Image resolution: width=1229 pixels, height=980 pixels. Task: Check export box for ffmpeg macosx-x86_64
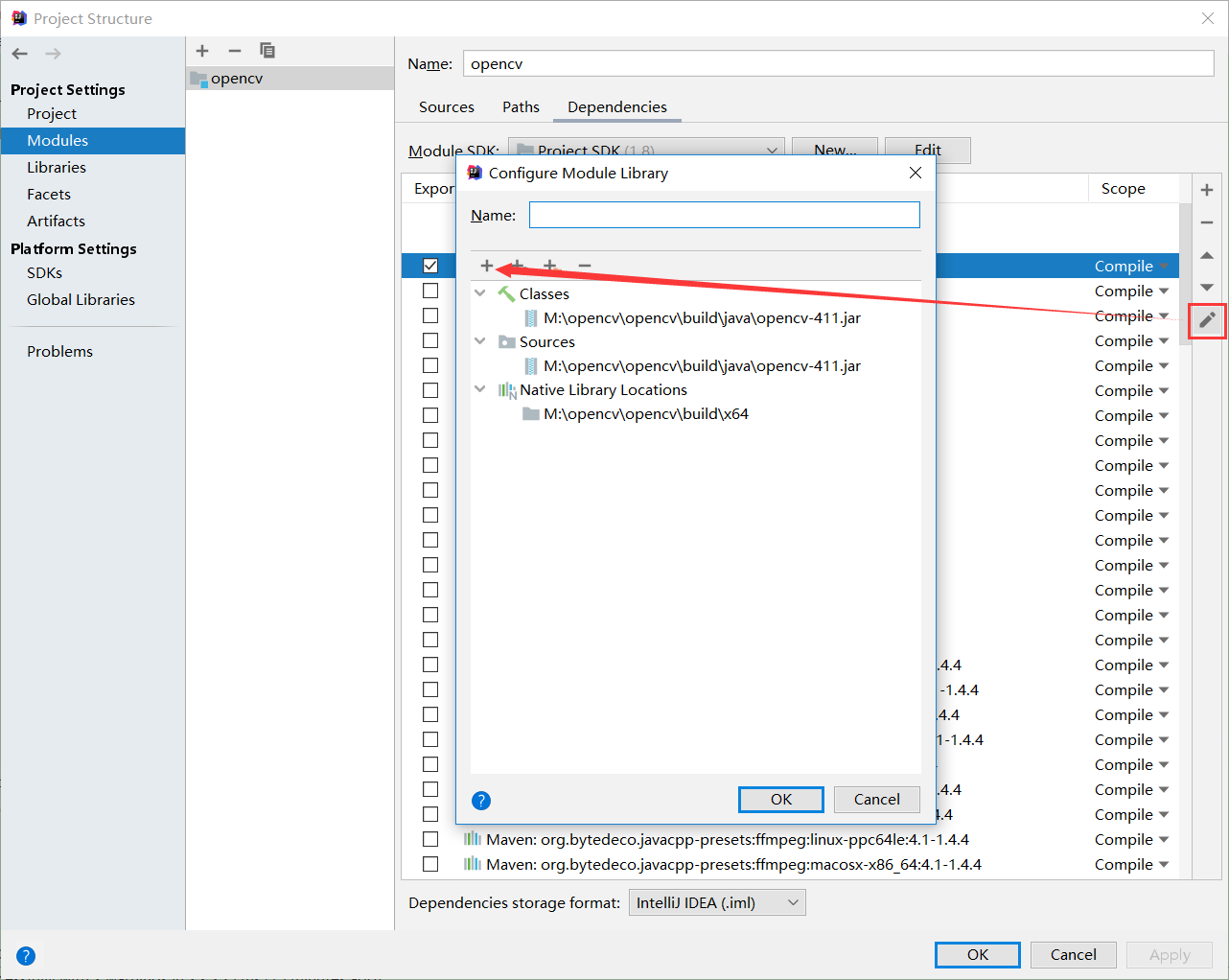click(x=430, y=864)
